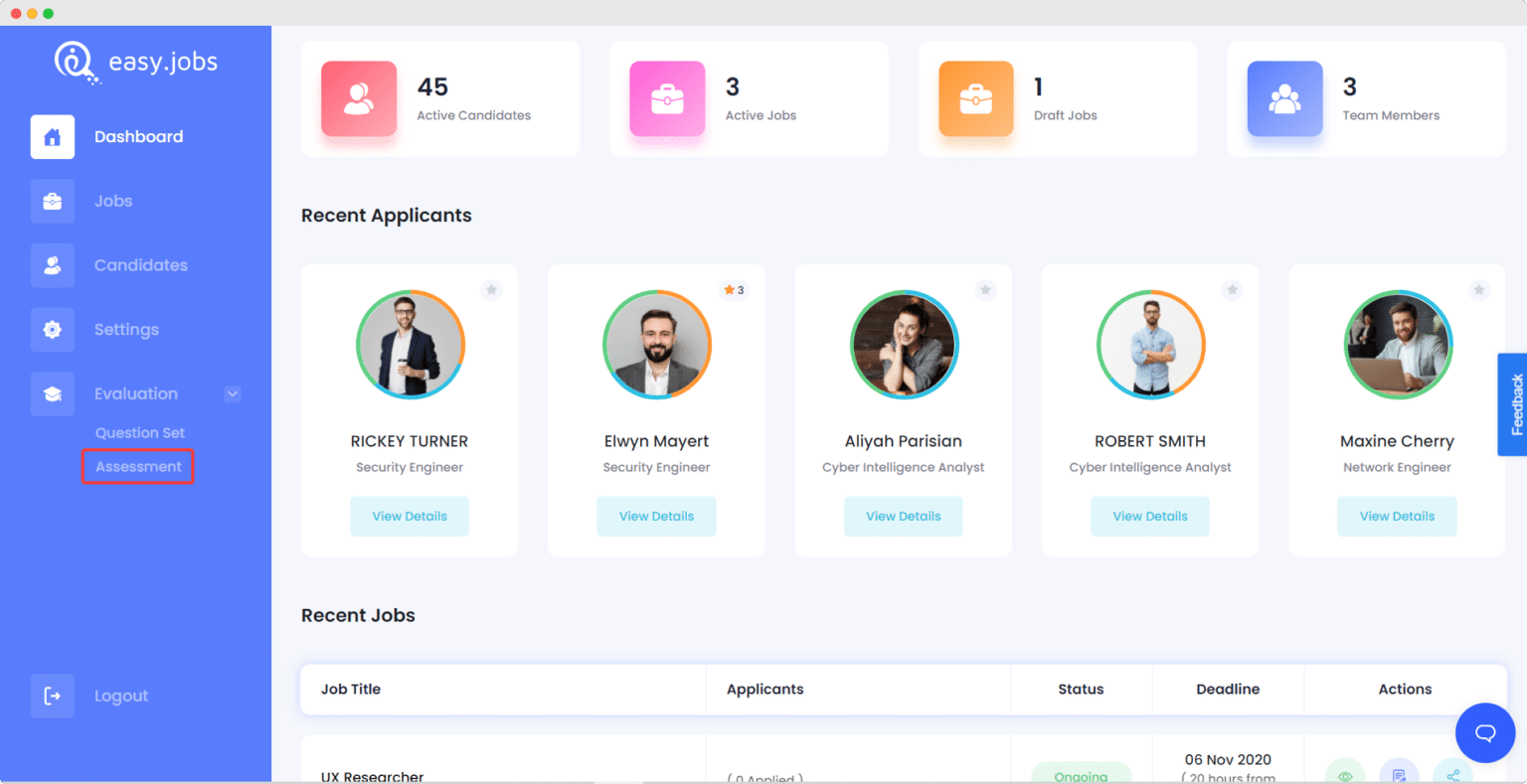Screen dimensions: 1527x784
Task: Collapse the Evaluation submenu chevron
Action: click(x=233, y=393)
